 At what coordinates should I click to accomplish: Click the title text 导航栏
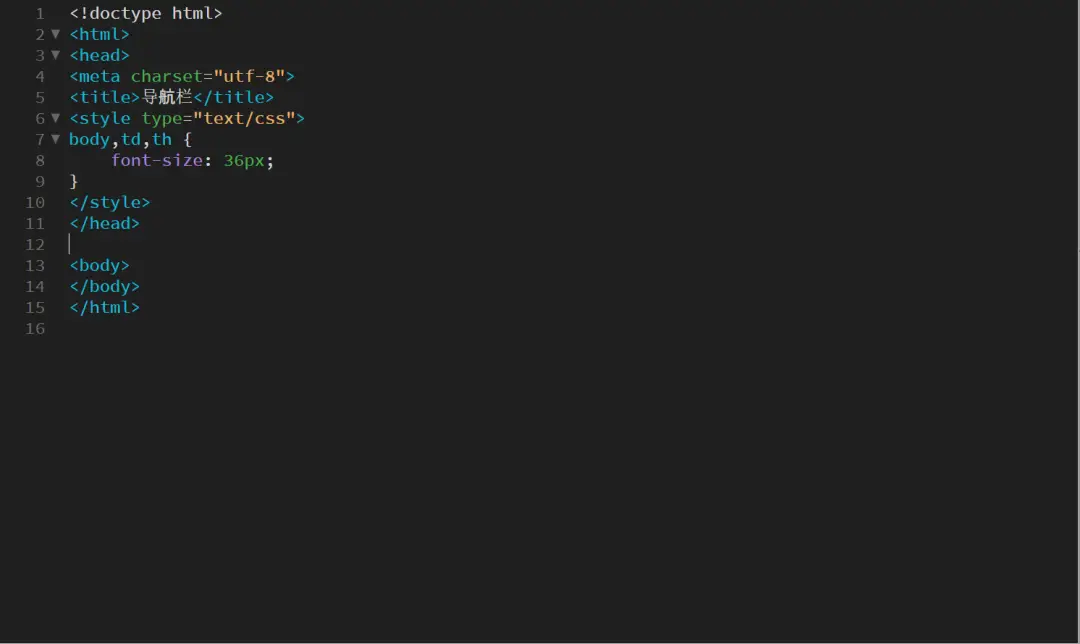pos(167,97)
